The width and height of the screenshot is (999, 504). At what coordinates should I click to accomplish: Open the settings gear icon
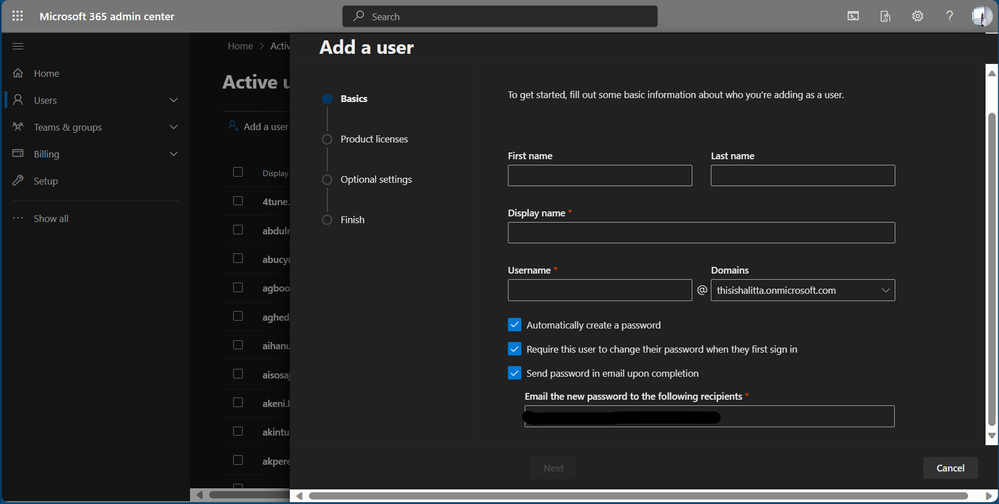(917, 16)
